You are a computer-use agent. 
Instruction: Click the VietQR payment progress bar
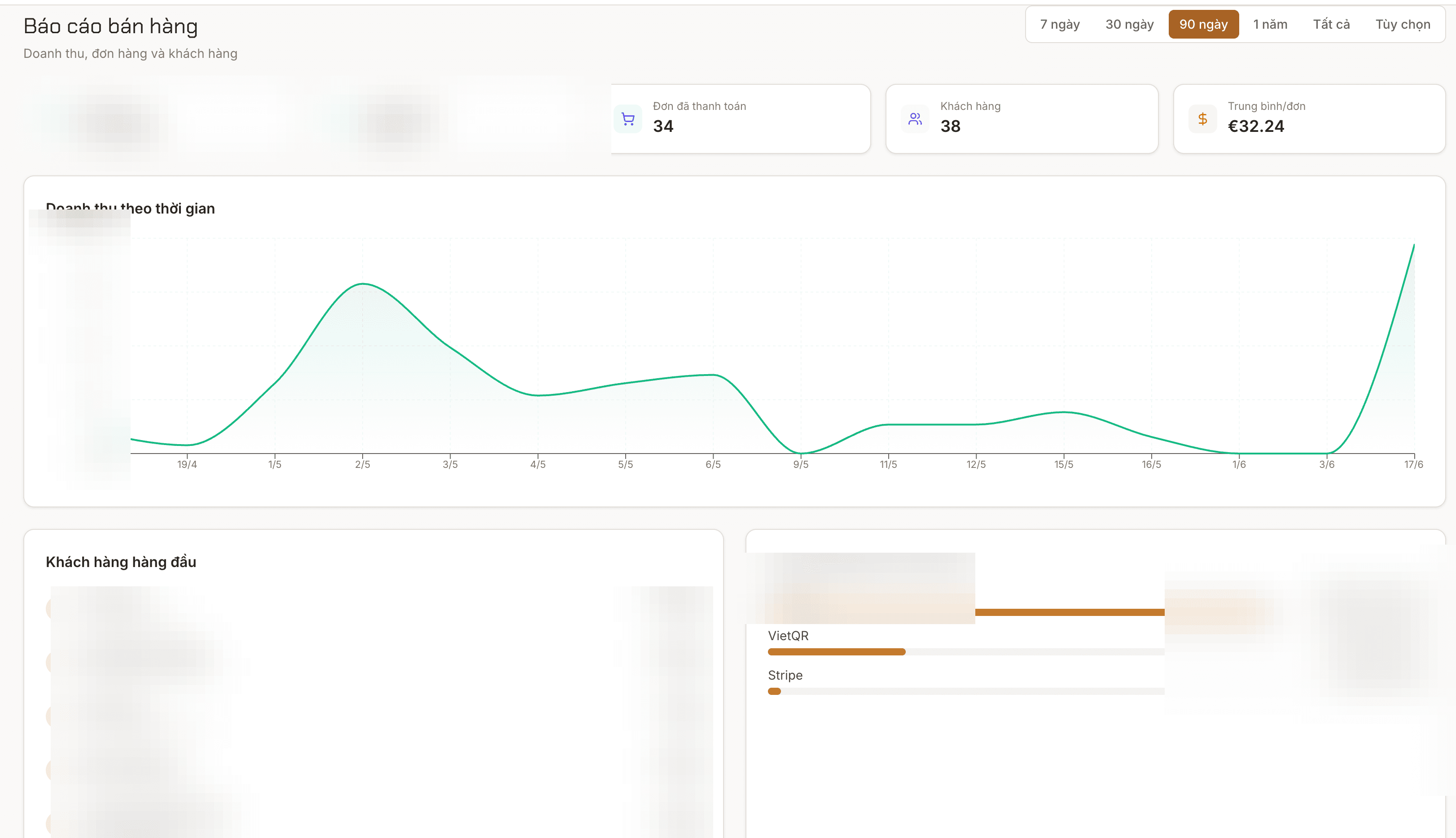click(x=966, y=651)
